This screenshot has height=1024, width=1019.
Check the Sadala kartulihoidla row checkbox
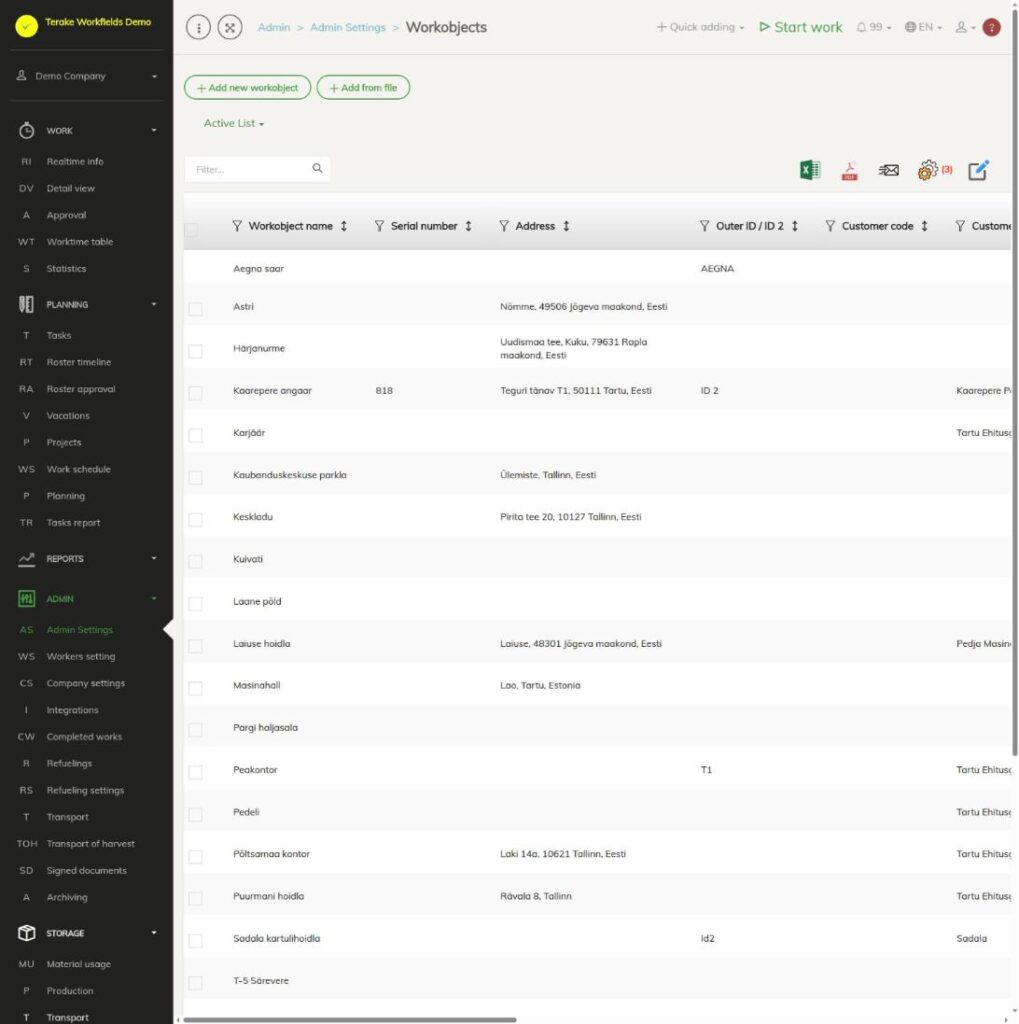point(195,941)
